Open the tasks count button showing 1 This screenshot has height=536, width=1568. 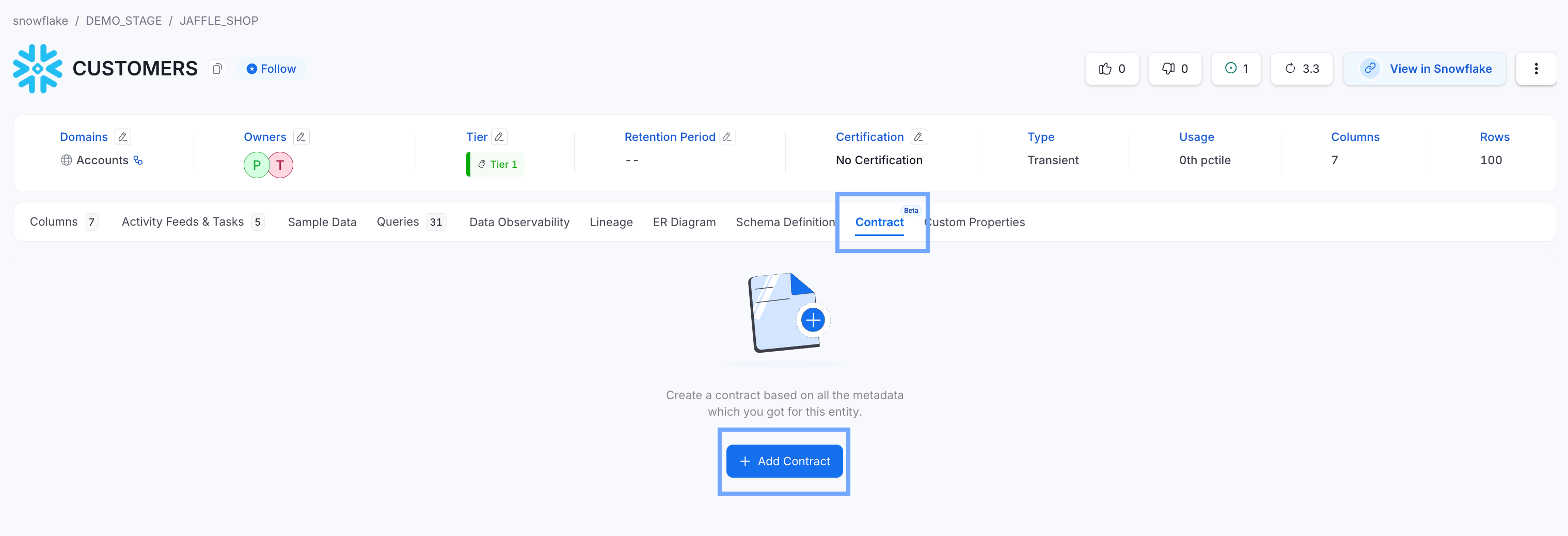click(1236, 69)
